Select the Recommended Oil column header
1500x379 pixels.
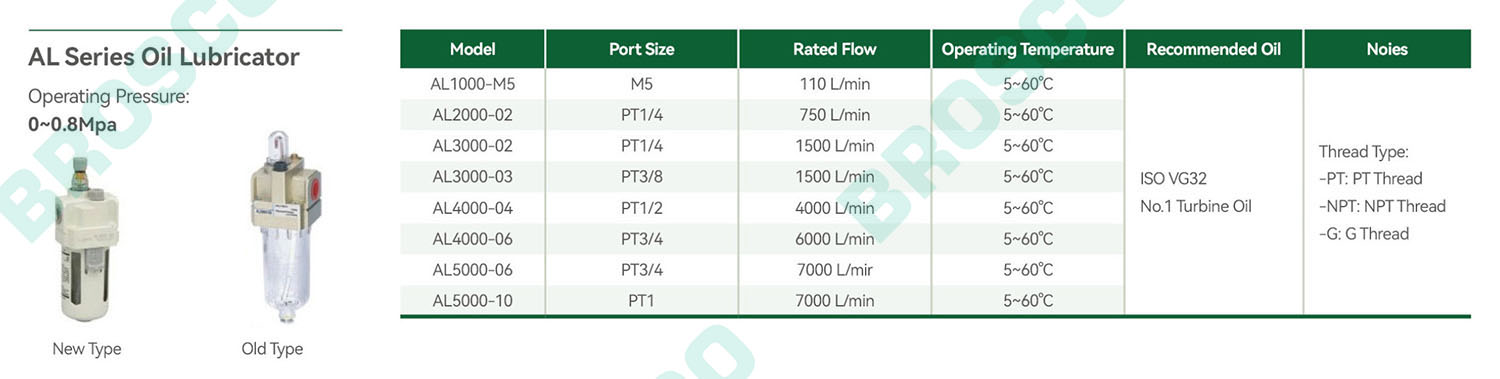click(1213, 49)
